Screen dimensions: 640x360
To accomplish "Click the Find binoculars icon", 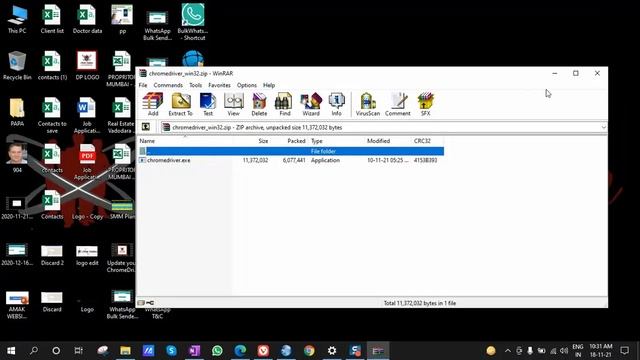I will (x=284, y=104).
